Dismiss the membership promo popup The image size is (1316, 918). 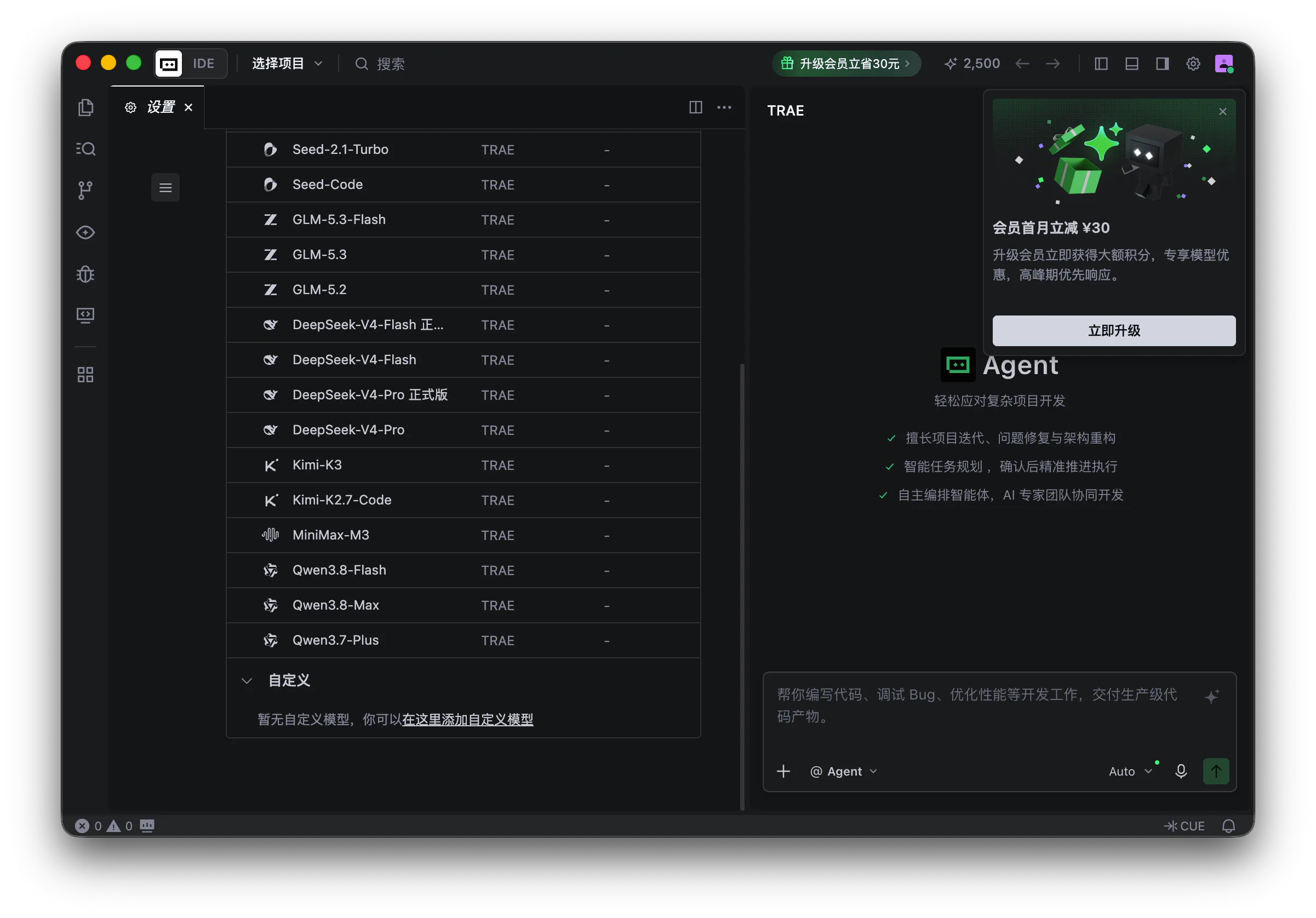tap(1222, 112)
